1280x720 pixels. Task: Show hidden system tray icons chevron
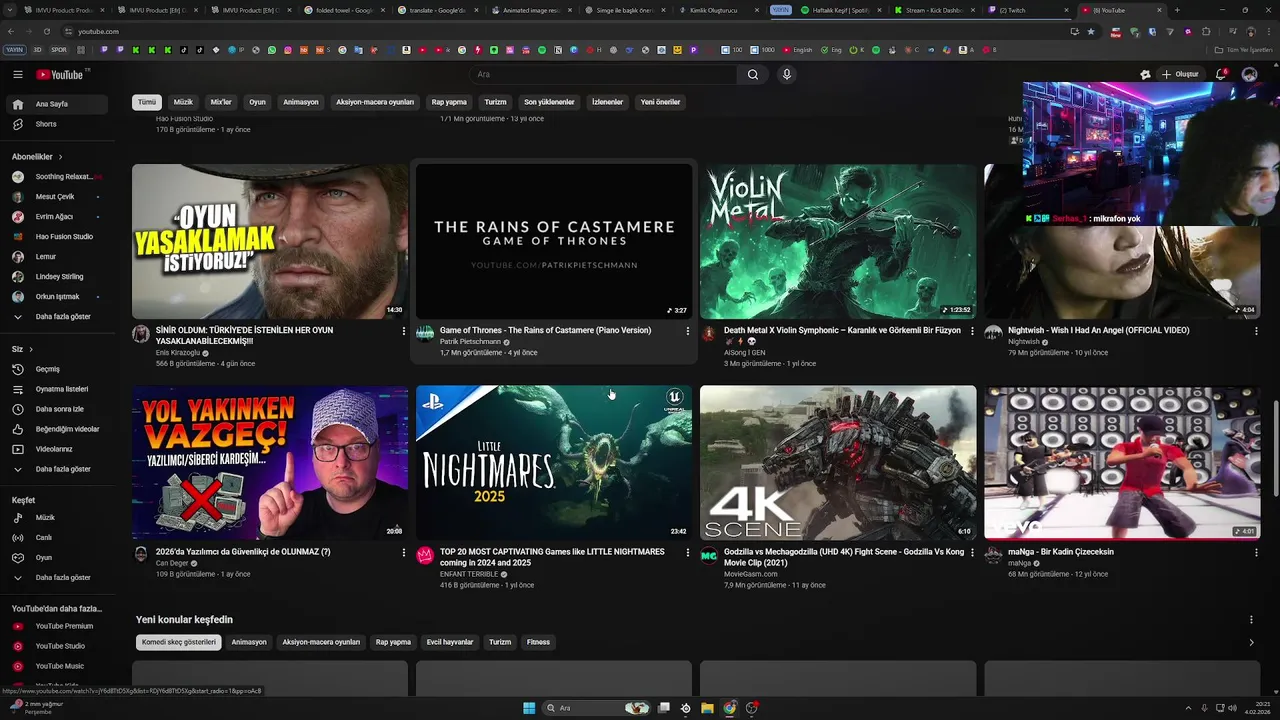[x=1190, y=708]
